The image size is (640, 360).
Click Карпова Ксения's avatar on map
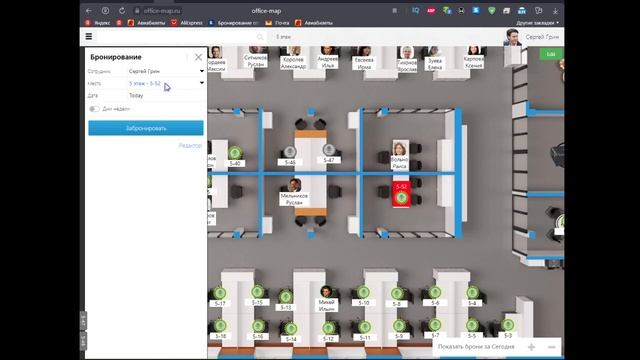[x=473, y=51]
